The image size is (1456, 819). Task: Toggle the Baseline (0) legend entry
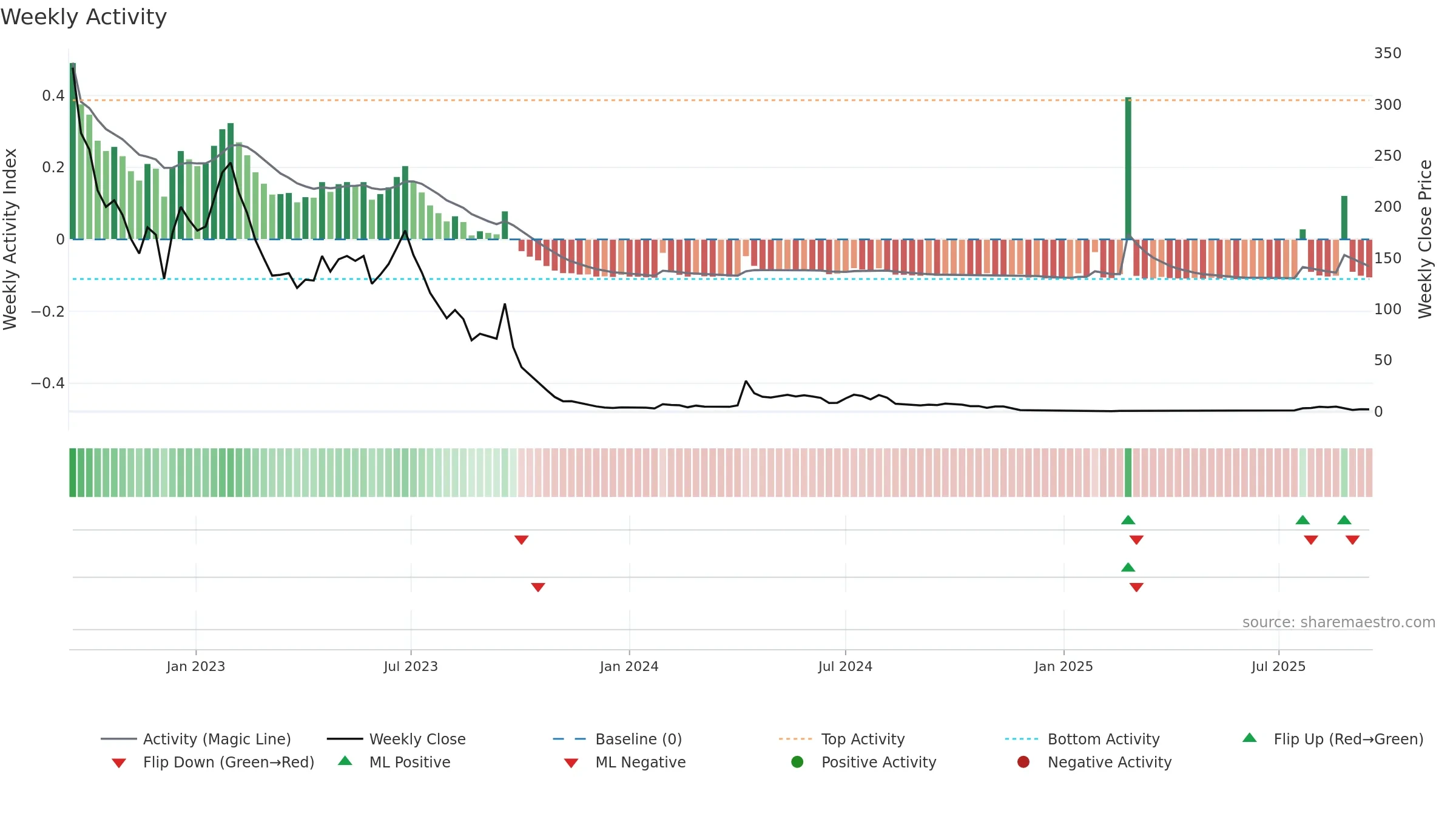coord(618,739)
